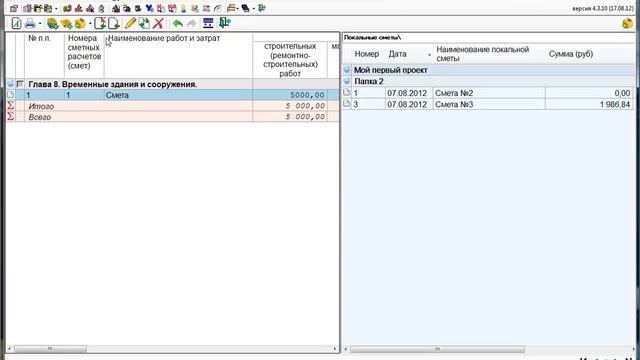
Task: Click the yellow box with green arrow icon
Action: 67,24
